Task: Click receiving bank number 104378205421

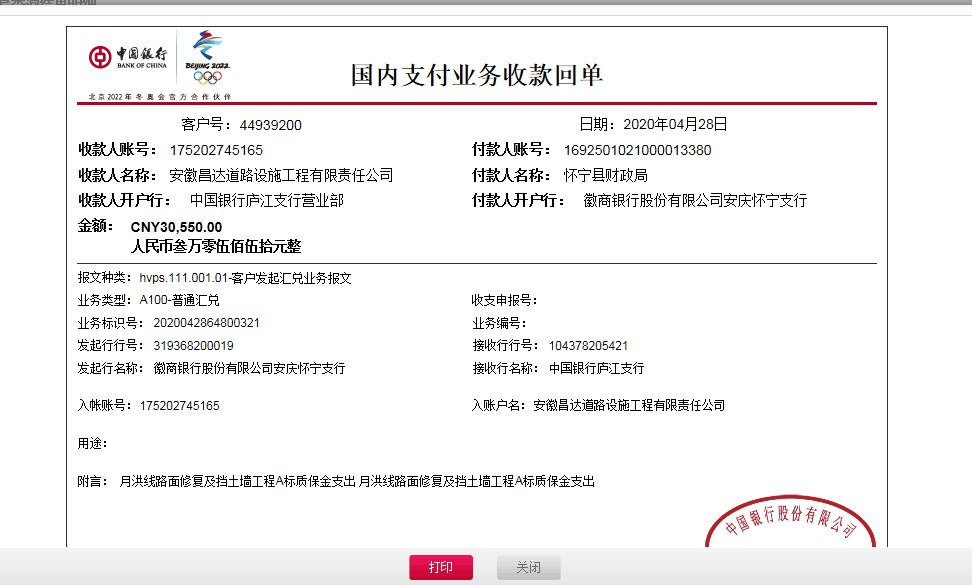Action: pos(588,346)
